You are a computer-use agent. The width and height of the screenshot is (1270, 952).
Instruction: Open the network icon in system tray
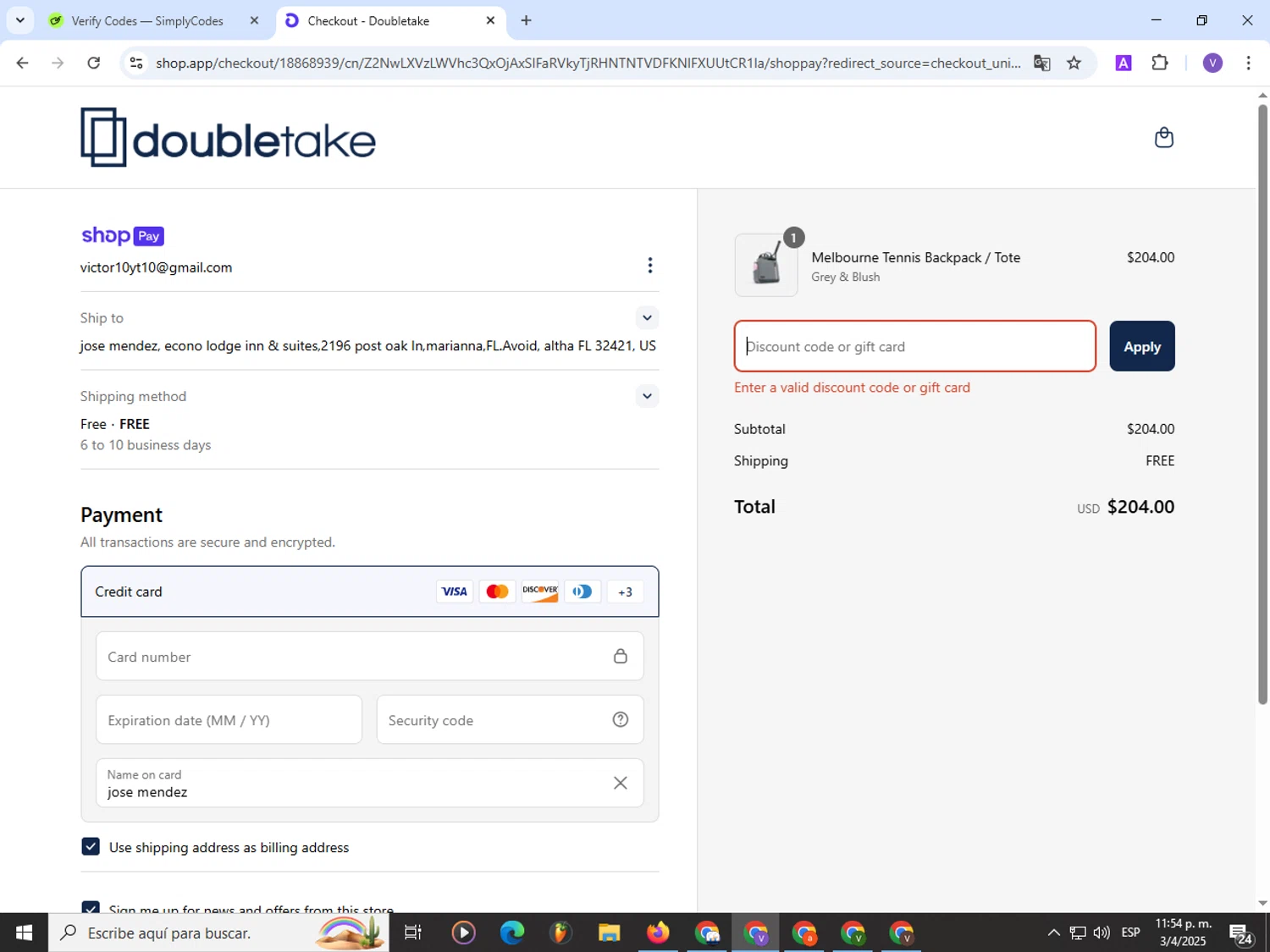1077,933
